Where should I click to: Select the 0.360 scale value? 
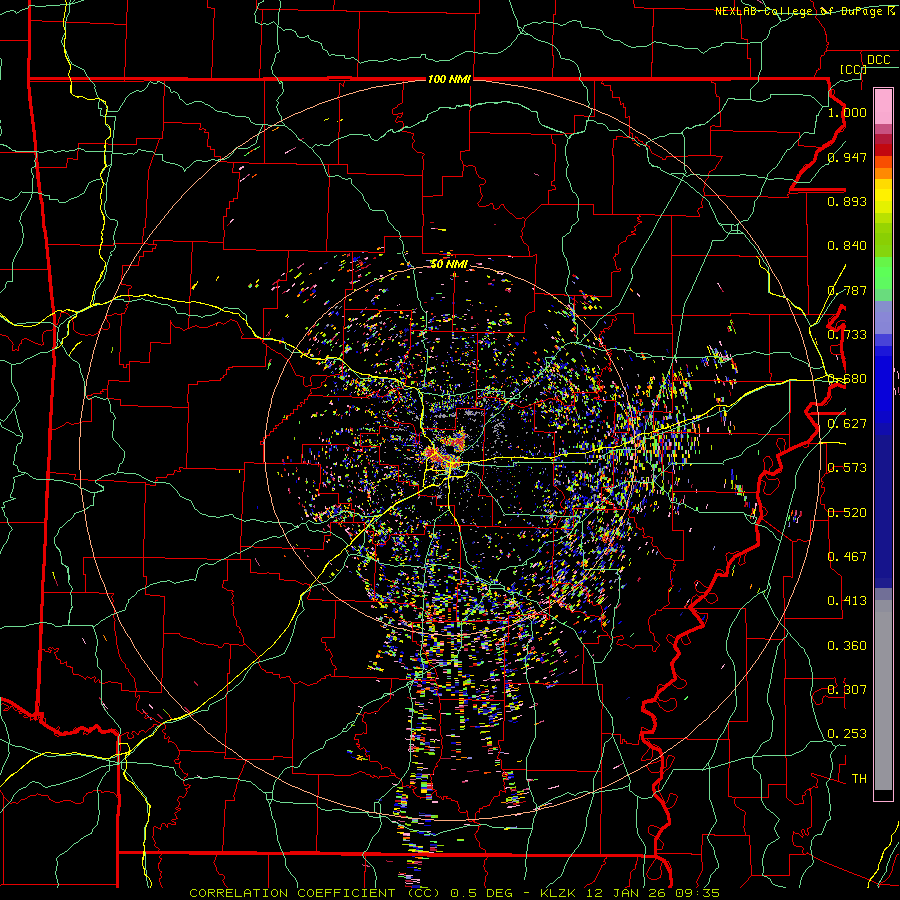tap(847, 646)
